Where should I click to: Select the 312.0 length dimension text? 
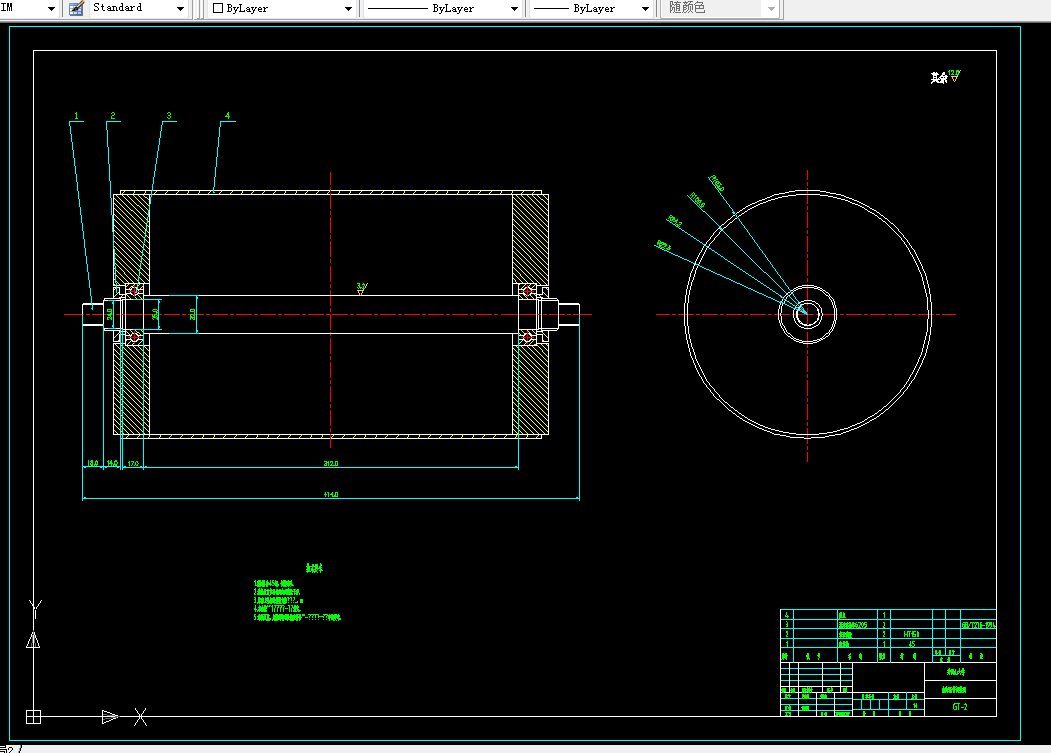[330, 463]
